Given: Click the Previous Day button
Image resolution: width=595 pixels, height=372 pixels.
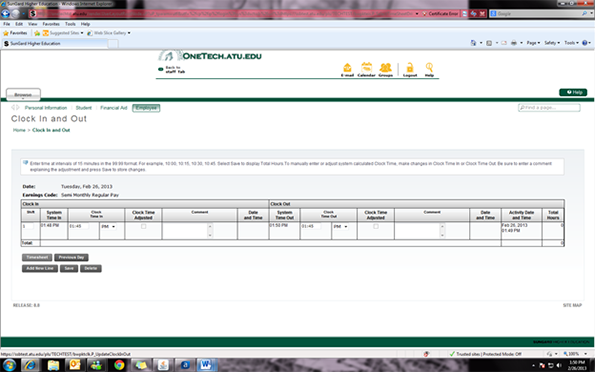Looking at the screenshot, I should coord(71,257).
